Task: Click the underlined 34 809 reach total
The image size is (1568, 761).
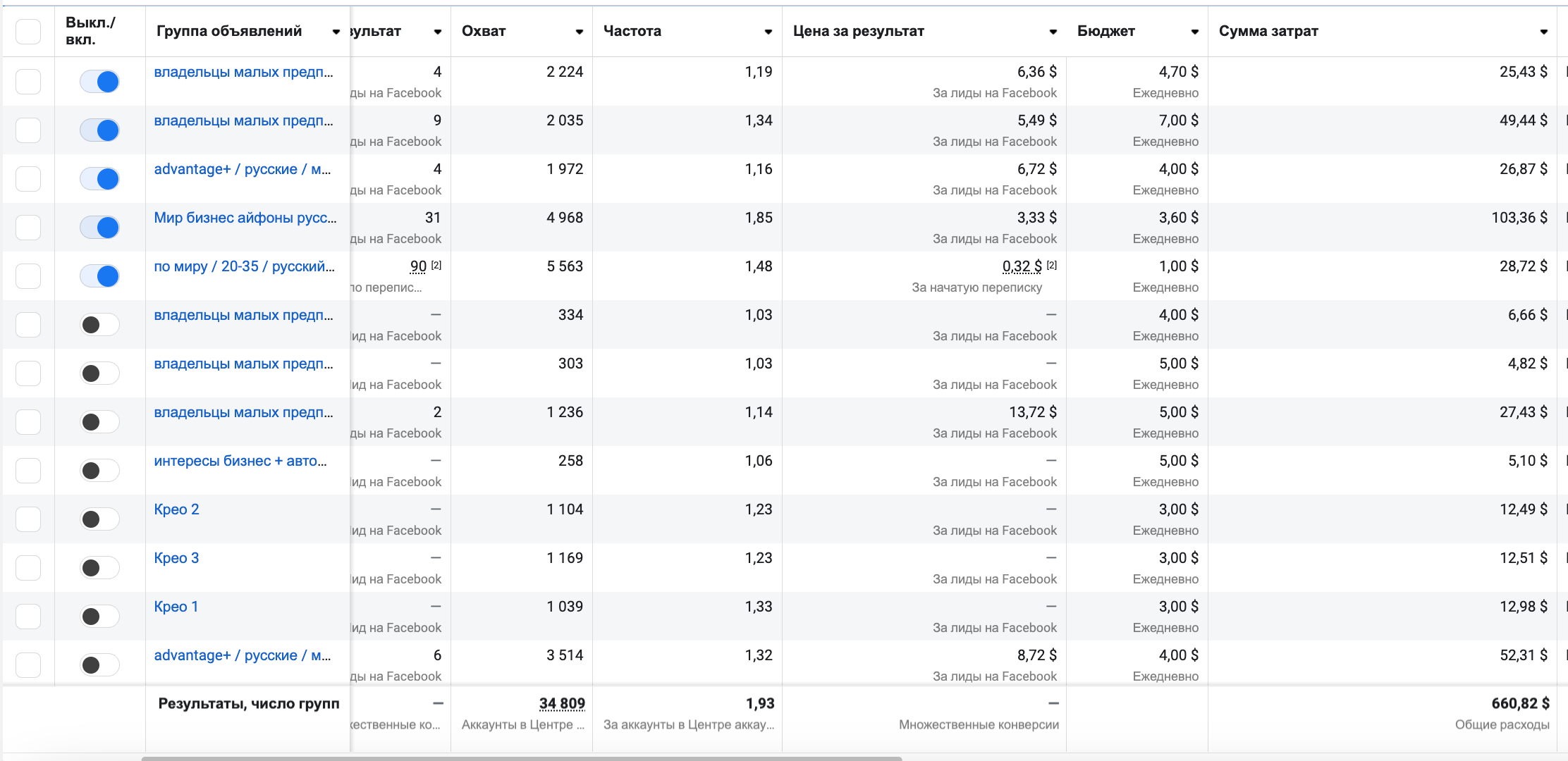Action: coord(562,703)
